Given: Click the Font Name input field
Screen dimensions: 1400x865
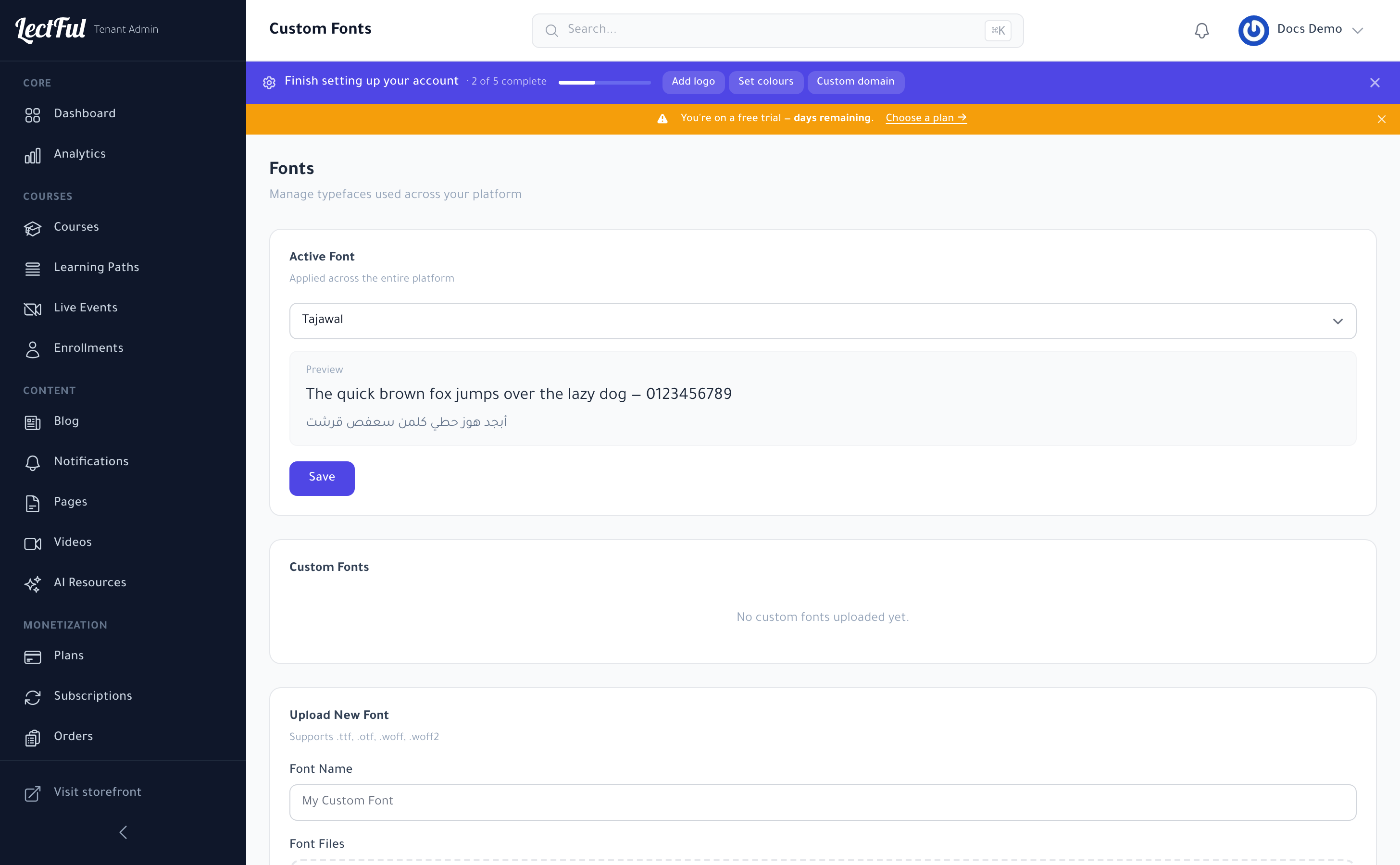Looking at the screenshot, I should click(x=823, y=802).
